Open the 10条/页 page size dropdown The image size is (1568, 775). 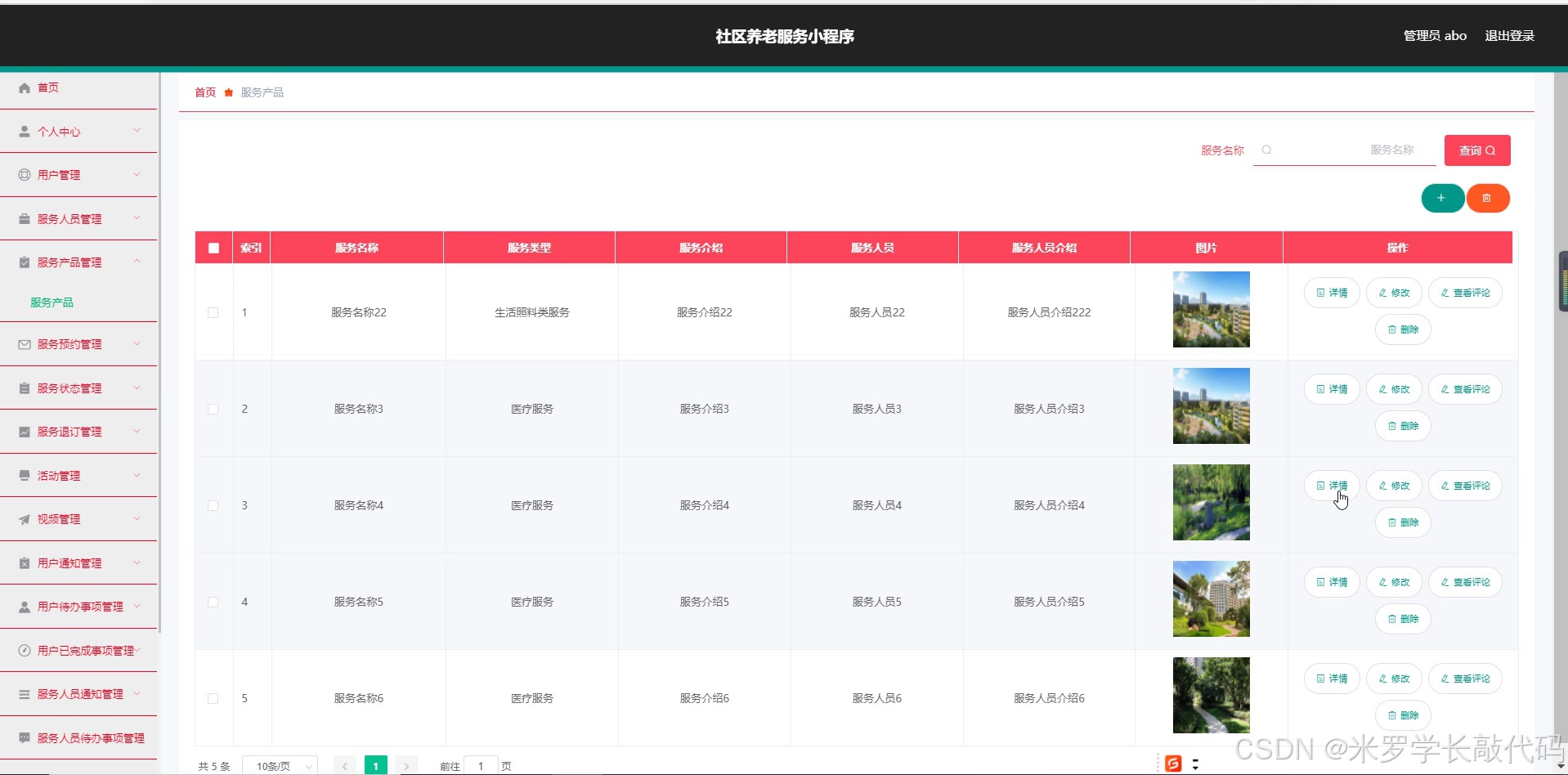(280, 766)
